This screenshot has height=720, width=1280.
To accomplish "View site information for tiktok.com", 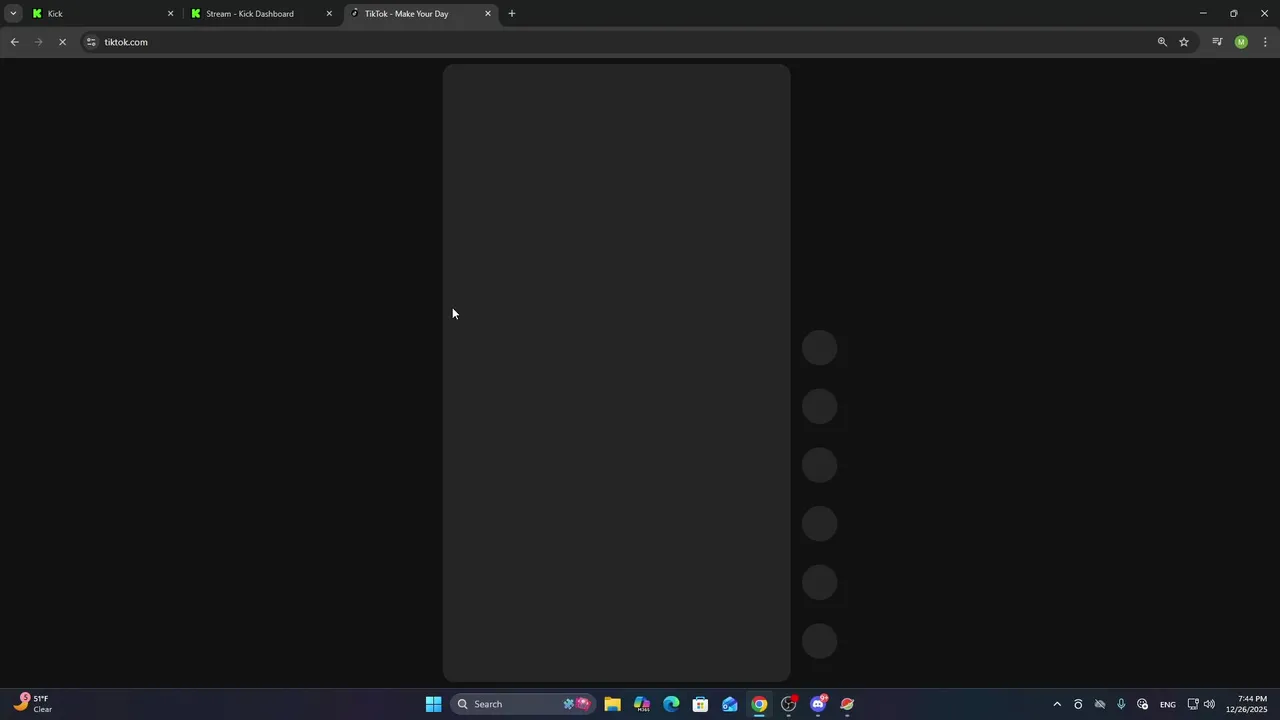I will pyautogui.click(x=91, y=42).
